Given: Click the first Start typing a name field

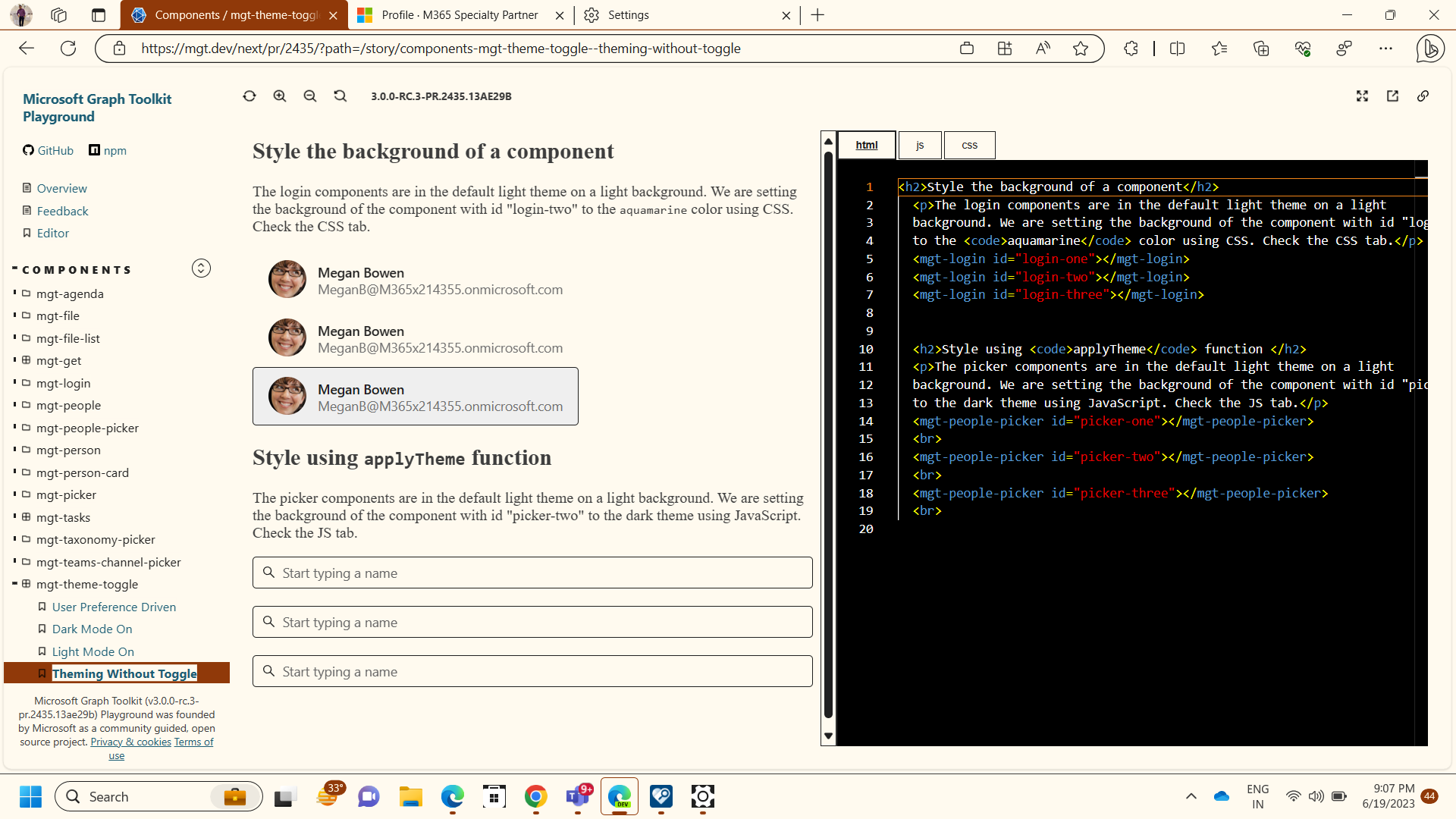Looking at the screenshot, I should [532, 573].
